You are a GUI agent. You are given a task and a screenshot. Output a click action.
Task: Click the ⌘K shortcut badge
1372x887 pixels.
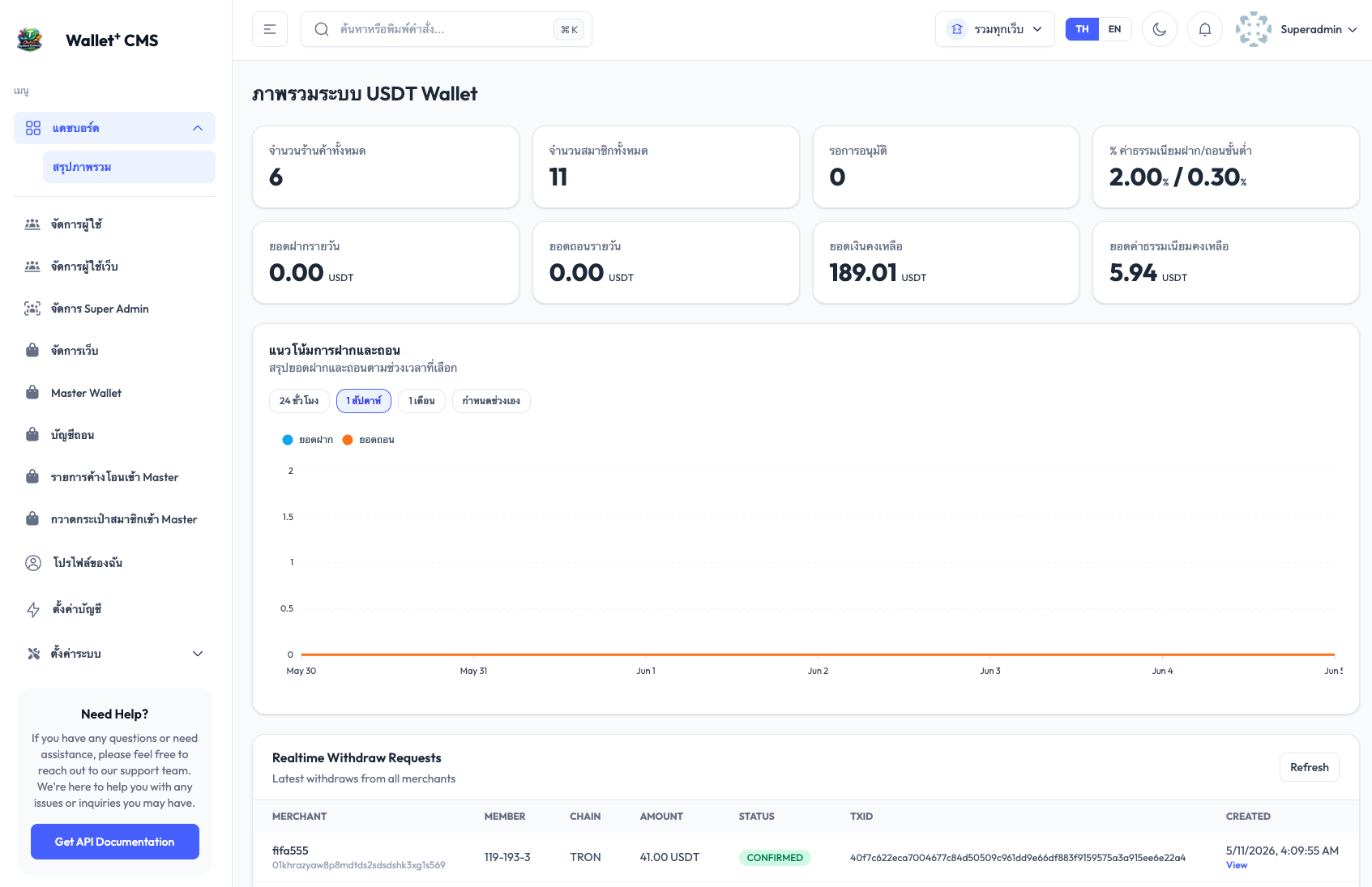click(570, 30)
